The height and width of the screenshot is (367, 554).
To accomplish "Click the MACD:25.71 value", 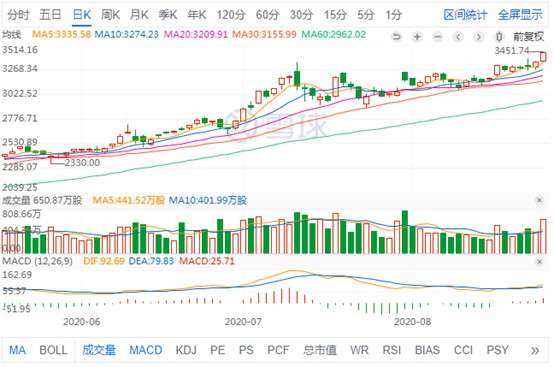I will [x=207, y=261].
